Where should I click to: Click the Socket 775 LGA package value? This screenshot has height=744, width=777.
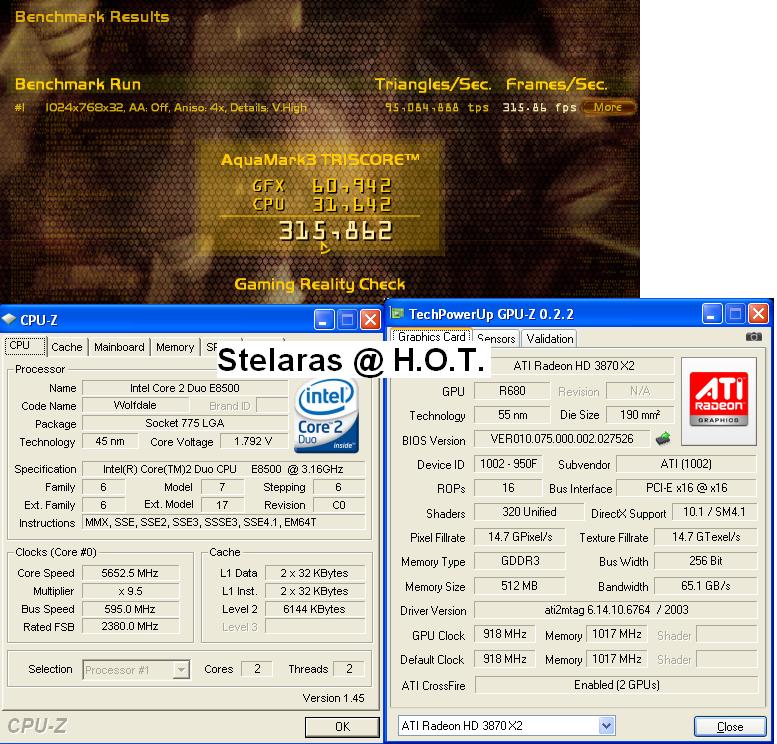pyautogui.click(x=185, y=423)
